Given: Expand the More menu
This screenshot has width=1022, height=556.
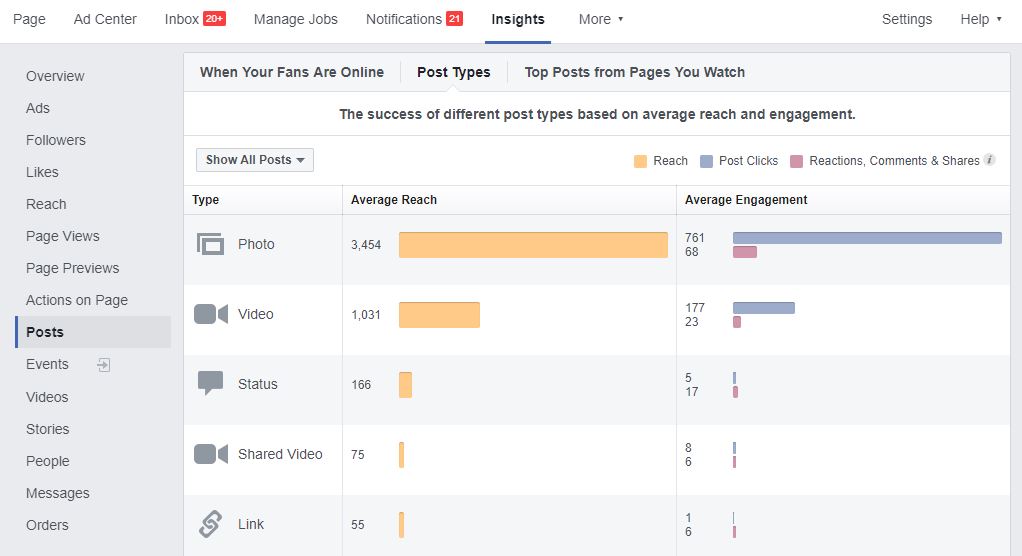Looking at the screenshot, I should pyautogui.click(x=601, y=20).
